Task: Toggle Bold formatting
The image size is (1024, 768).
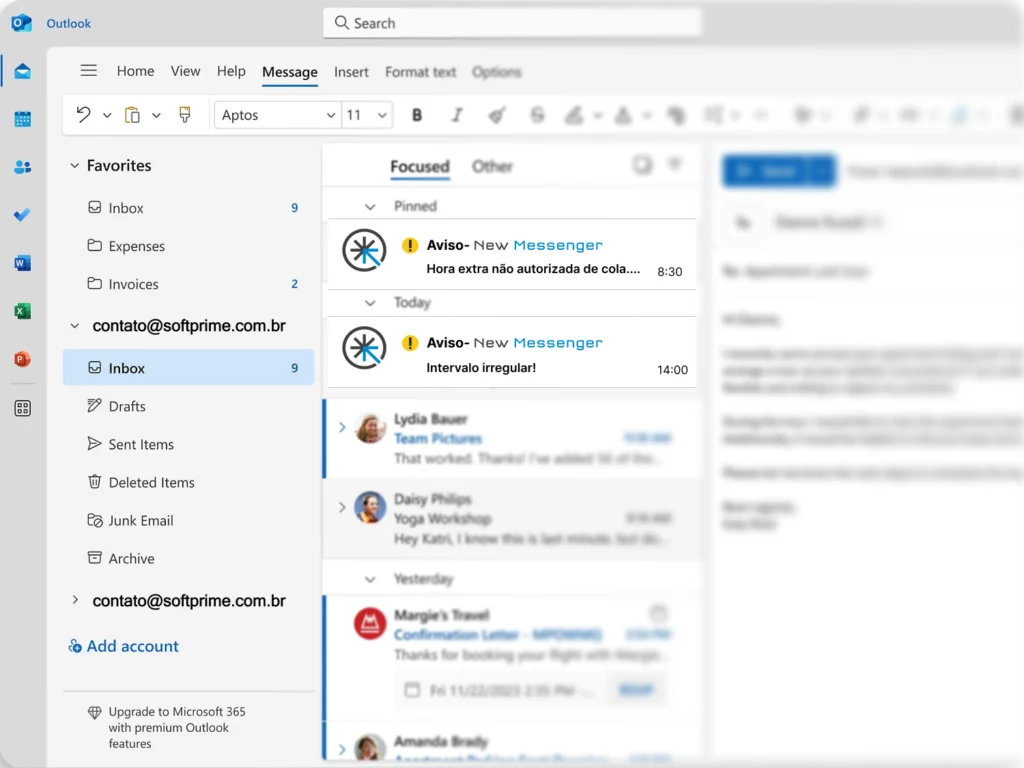Action: 417,115
